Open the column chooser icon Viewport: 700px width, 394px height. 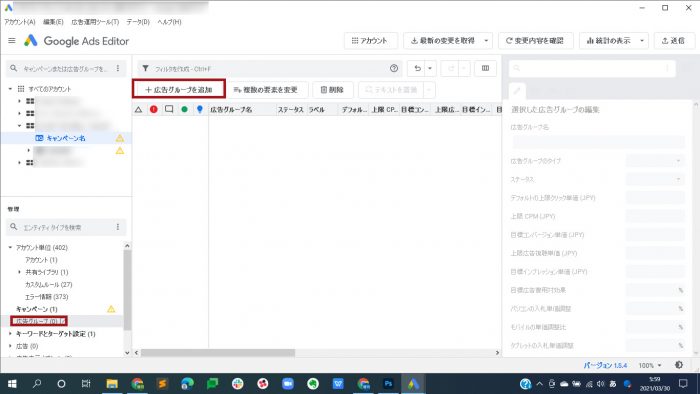(x=485, y=68)
